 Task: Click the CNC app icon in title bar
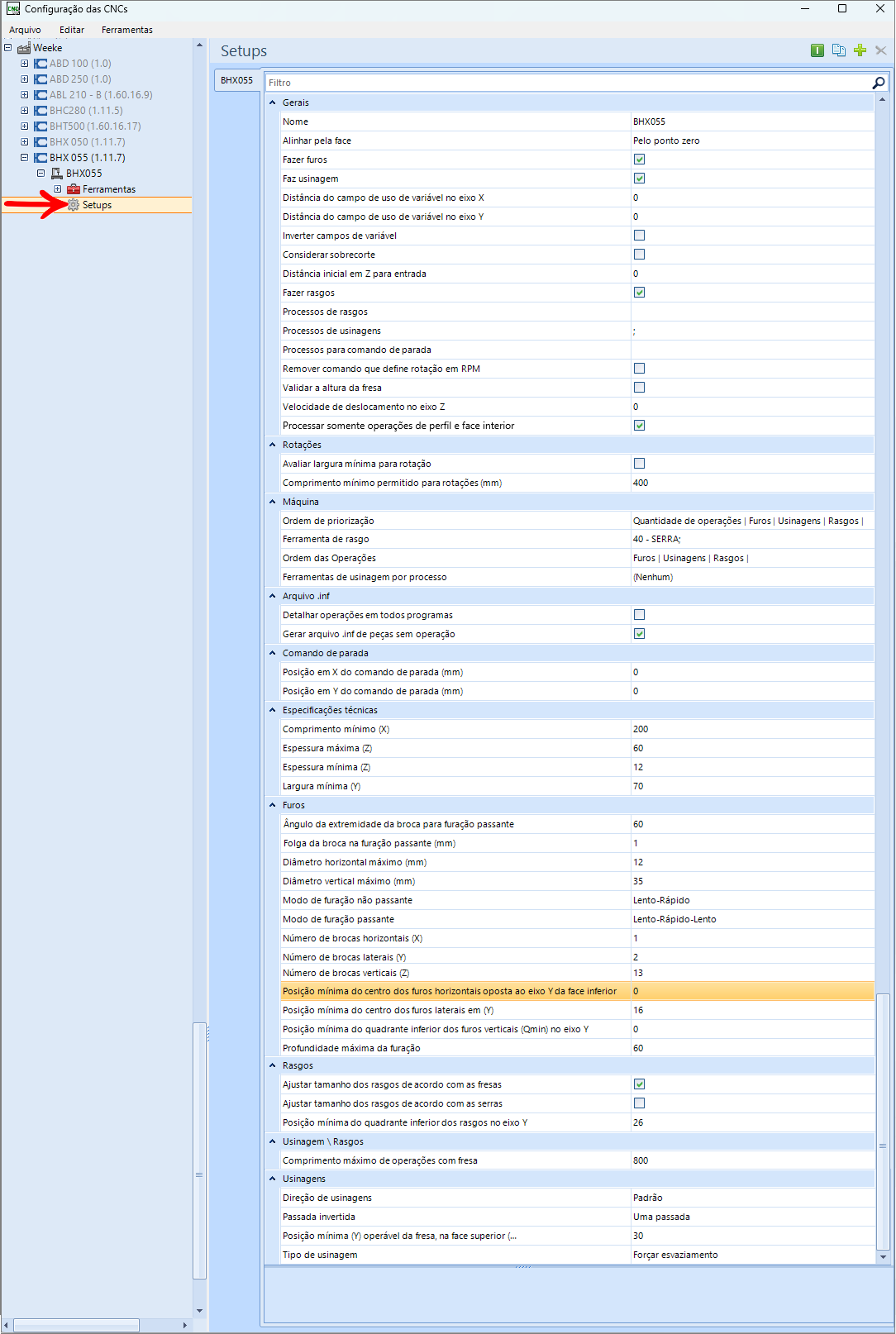pyautogui.click(x=13, y=8)
